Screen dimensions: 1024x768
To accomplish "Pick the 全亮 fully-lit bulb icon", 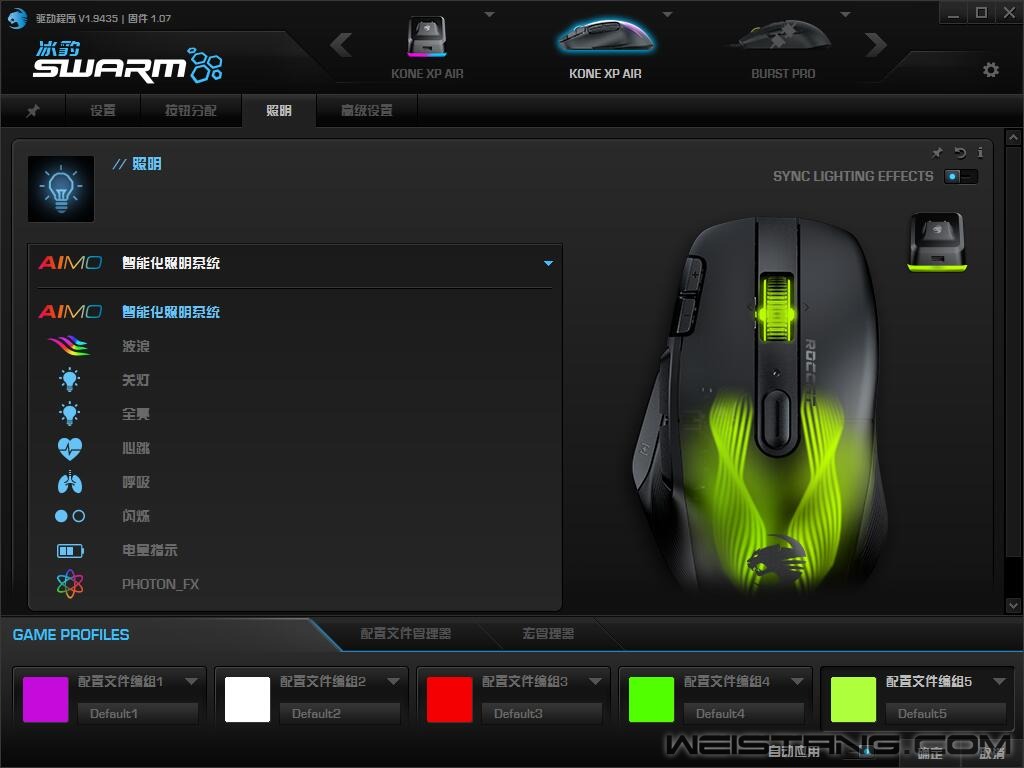I will coord(69,413).
